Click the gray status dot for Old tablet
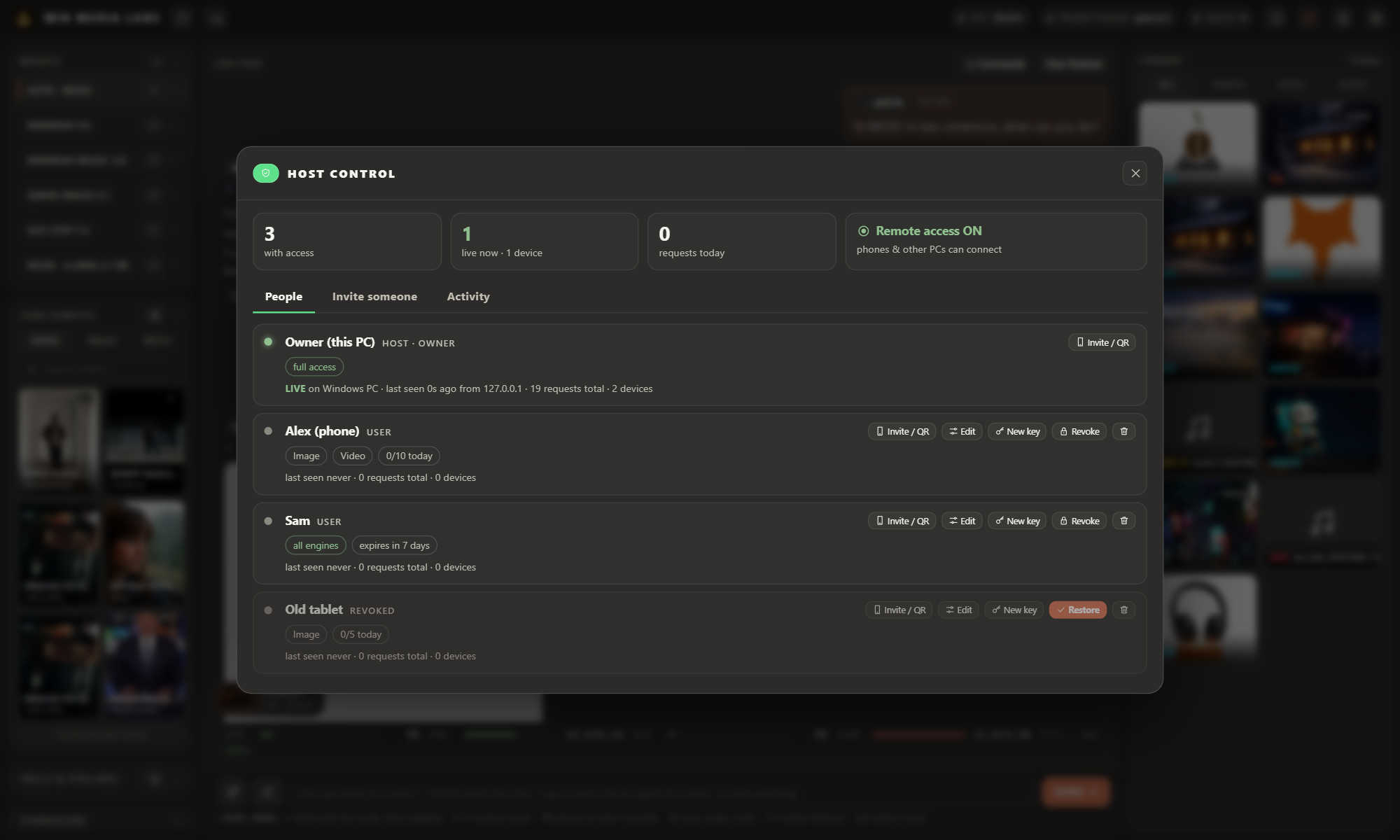Screen dimensions: 1400x840 [x=268, y=610]
